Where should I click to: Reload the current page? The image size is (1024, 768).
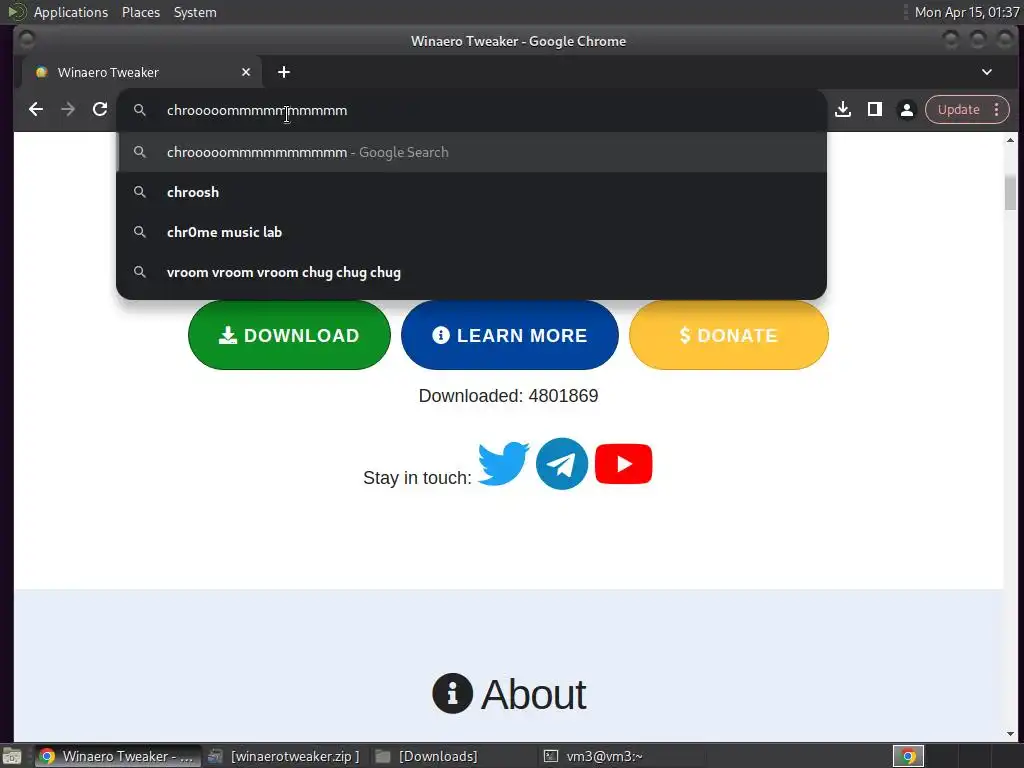(100, 110)
